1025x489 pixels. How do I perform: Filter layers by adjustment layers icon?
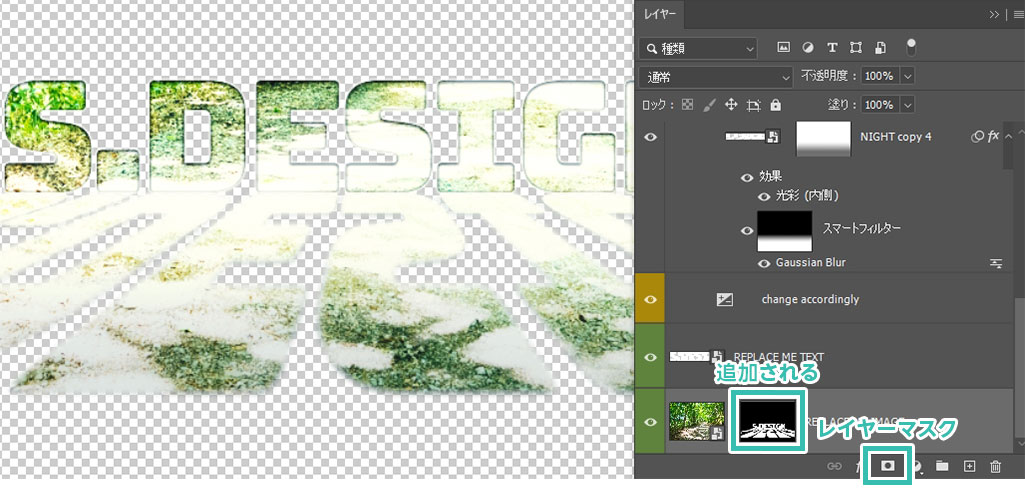[x=807, y=47]
